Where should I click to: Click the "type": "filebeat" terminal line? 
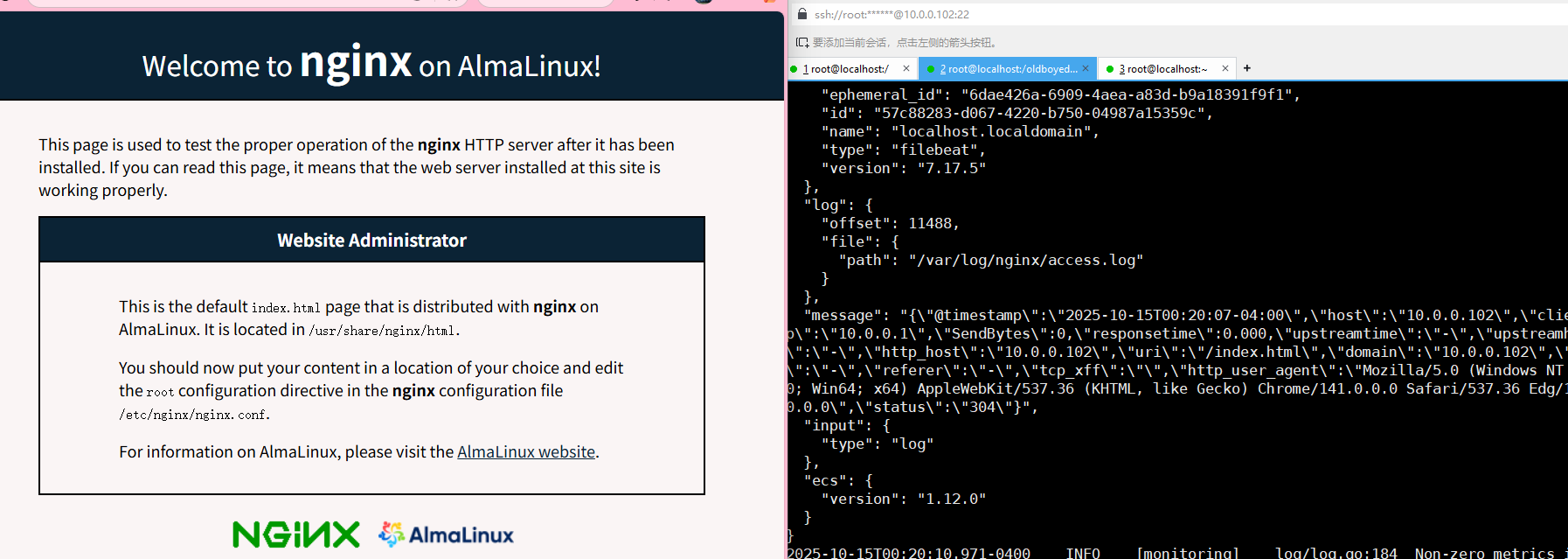pos(903,150)
